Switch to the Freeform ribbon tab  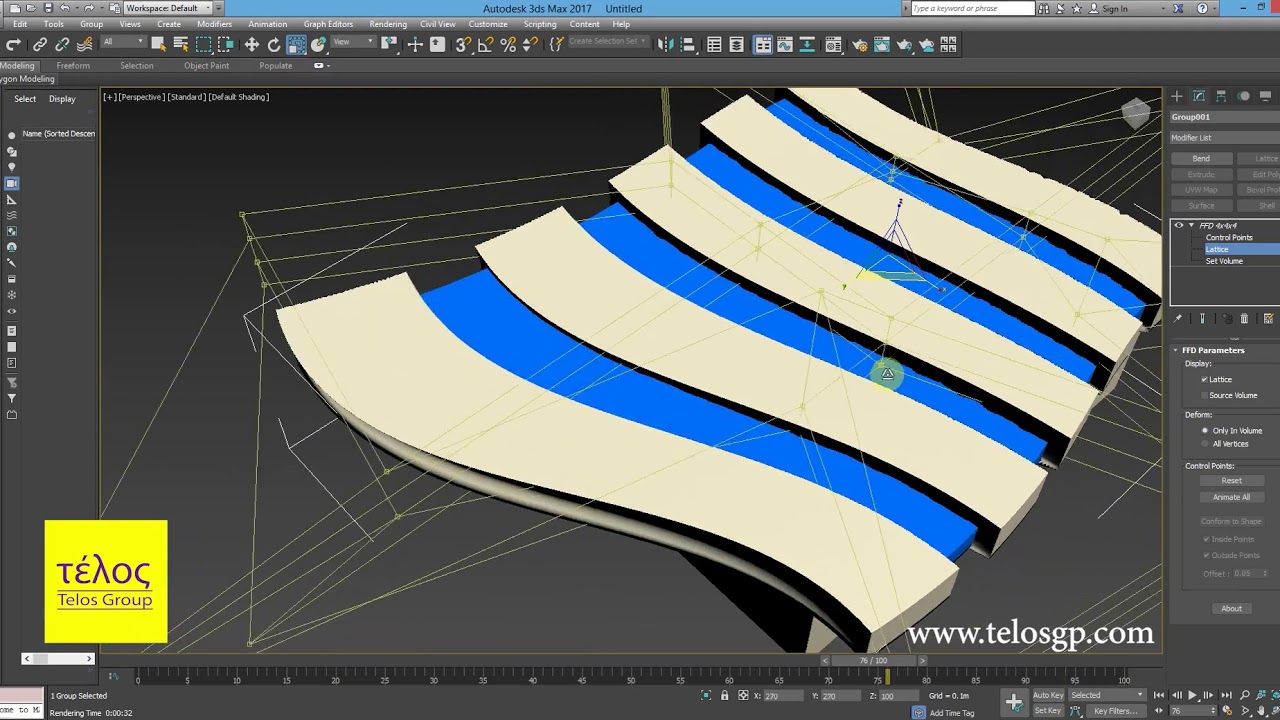coord(73,66)
